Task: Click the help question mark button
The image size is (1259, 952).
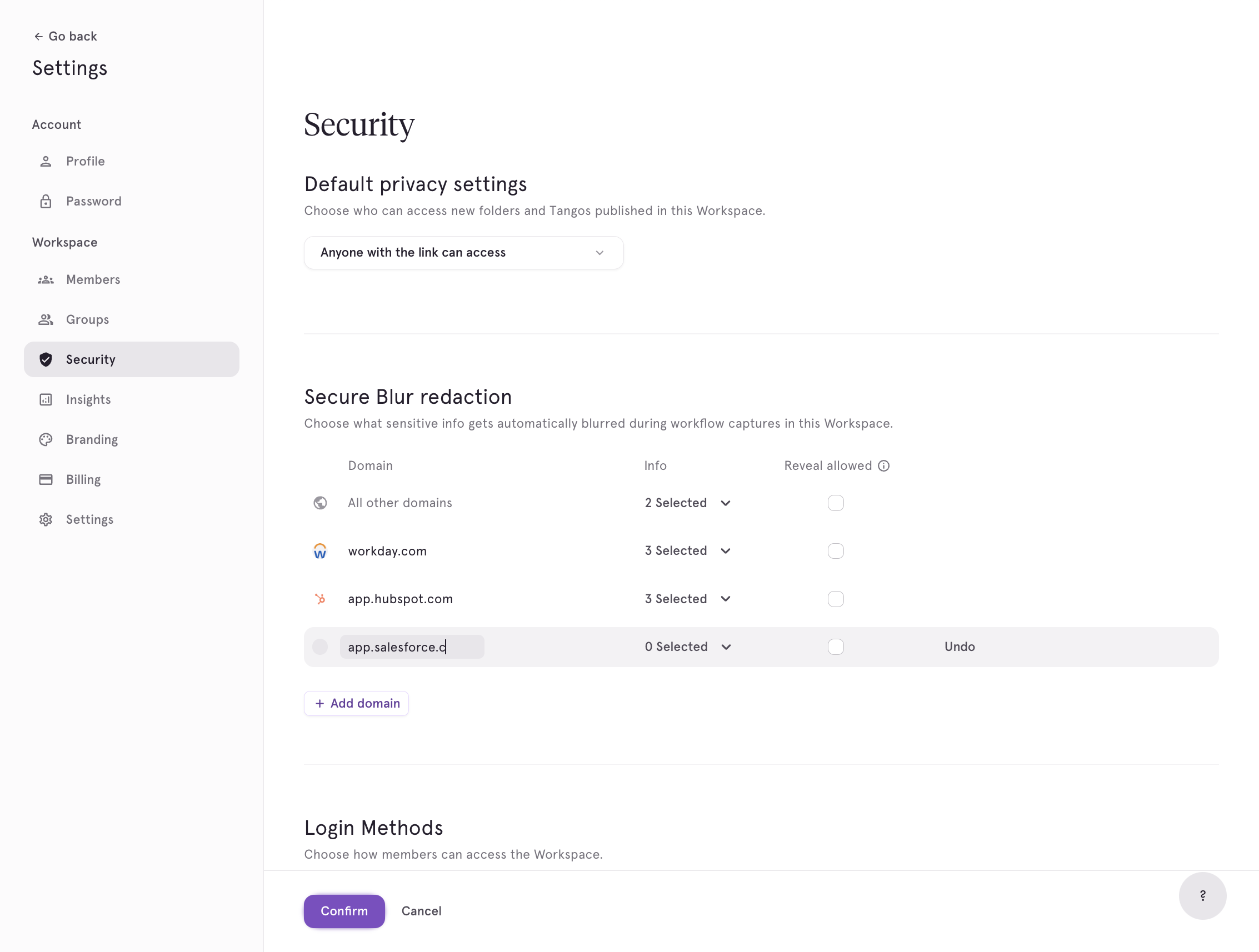Action: click(1202, 896)
